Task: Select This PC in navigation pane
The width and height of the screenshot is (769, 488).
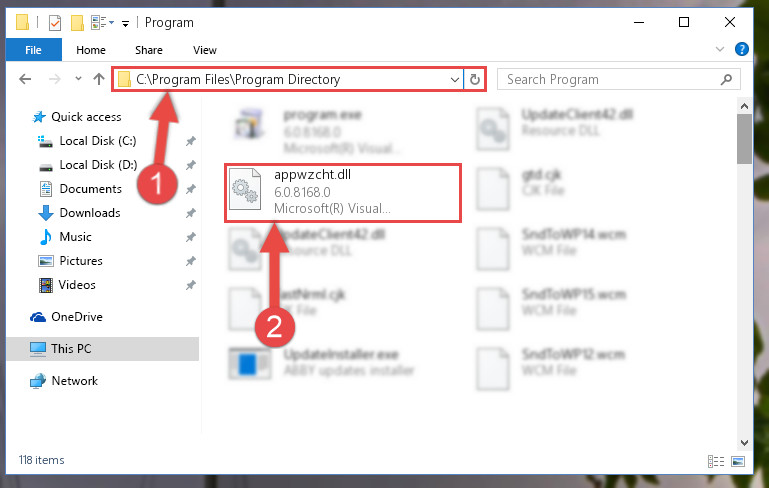Action: tap(103, 349)
